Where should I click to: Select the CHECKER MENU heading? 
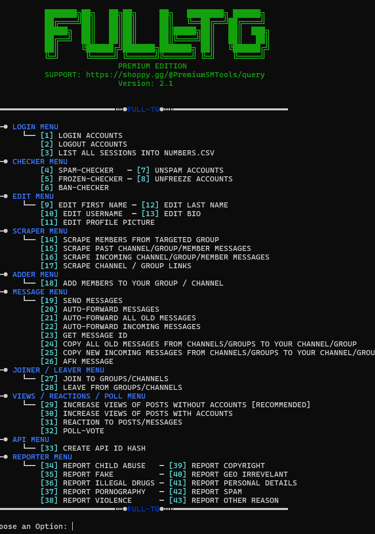pos(40,161)
